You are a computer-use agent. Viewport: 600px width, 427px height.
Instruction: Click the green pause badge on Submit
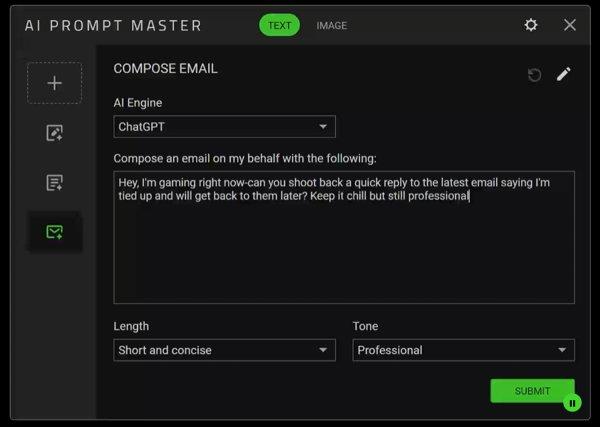572,403
